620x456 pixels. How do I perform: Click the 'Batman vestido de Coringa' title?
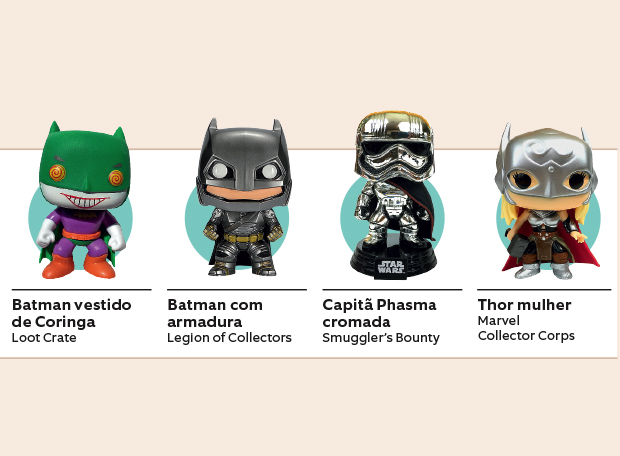point(72,313)
